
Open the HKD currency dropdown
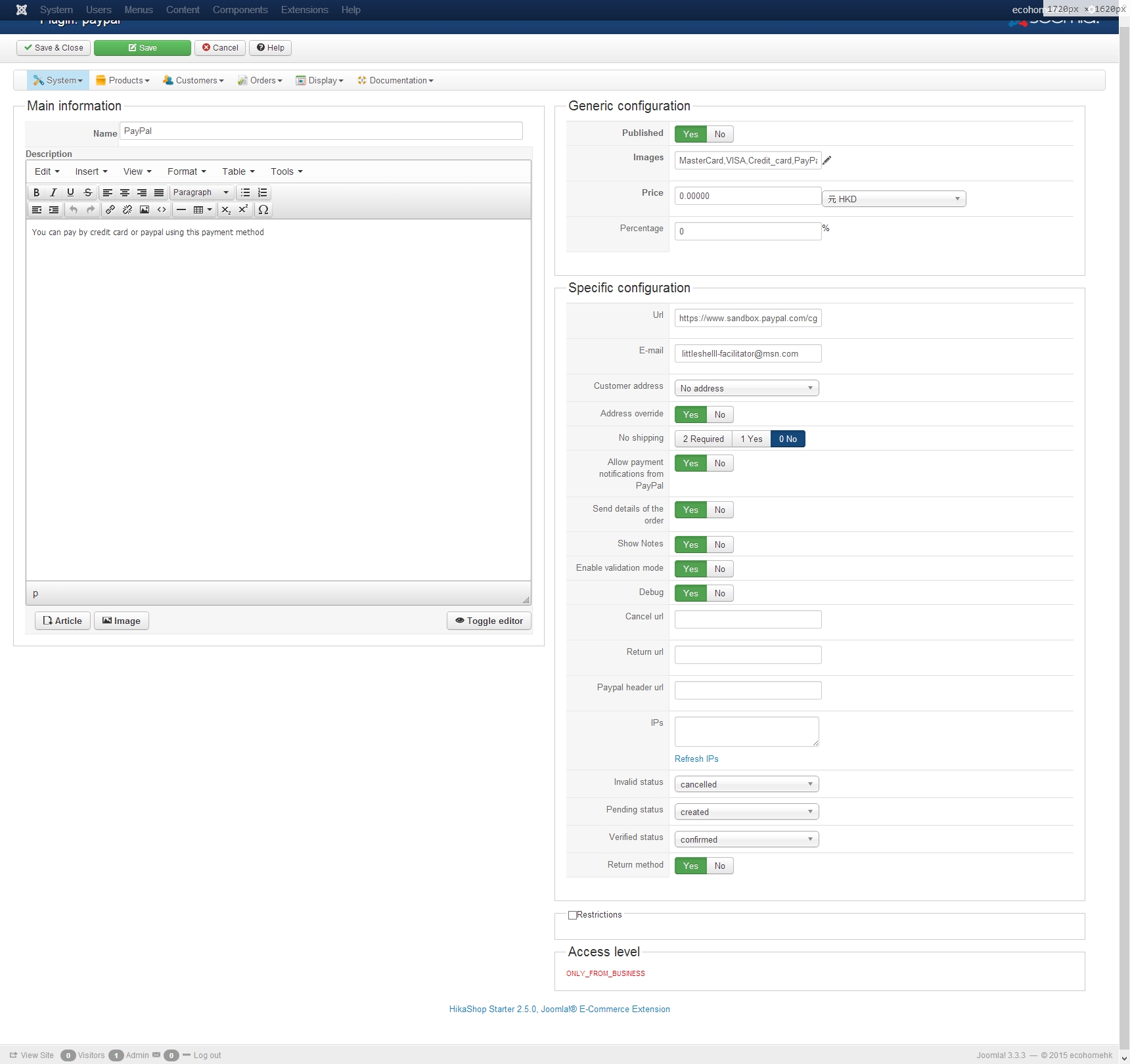point(894,199)
